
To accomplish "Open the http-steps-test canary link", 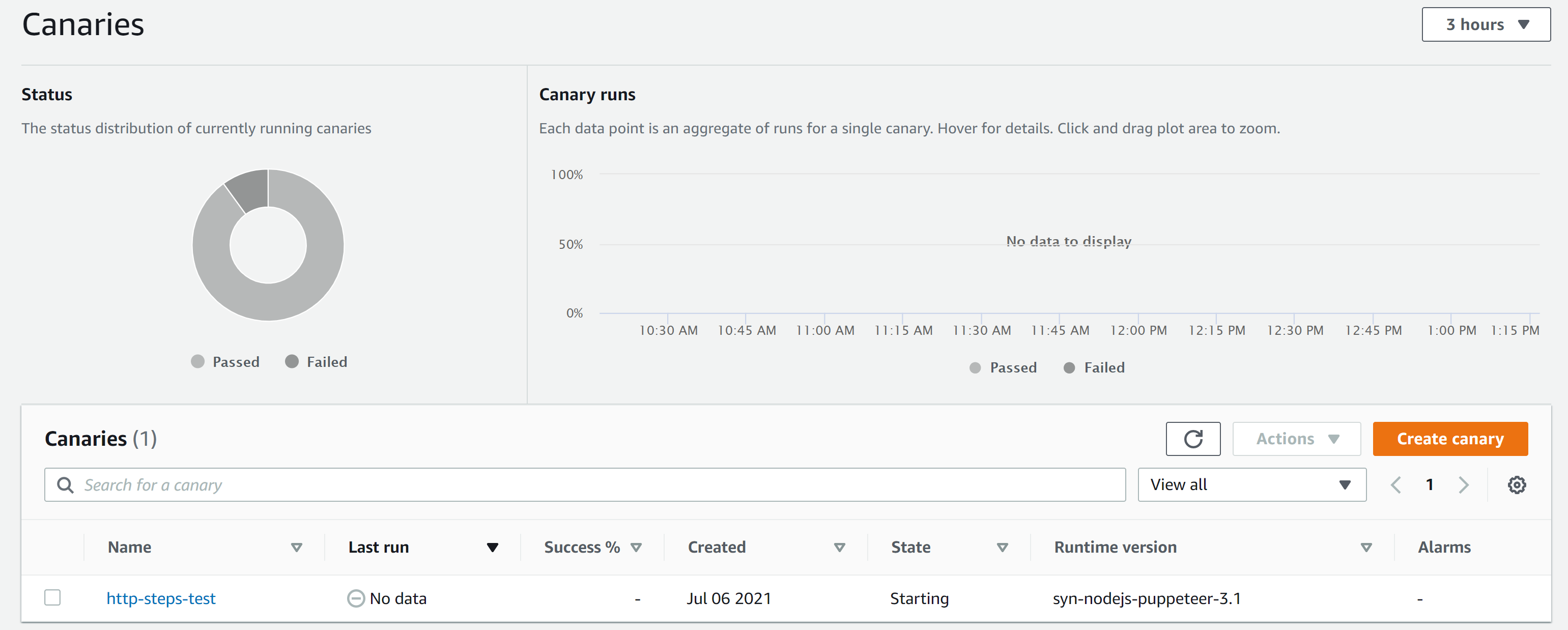I will click(161, 598).
